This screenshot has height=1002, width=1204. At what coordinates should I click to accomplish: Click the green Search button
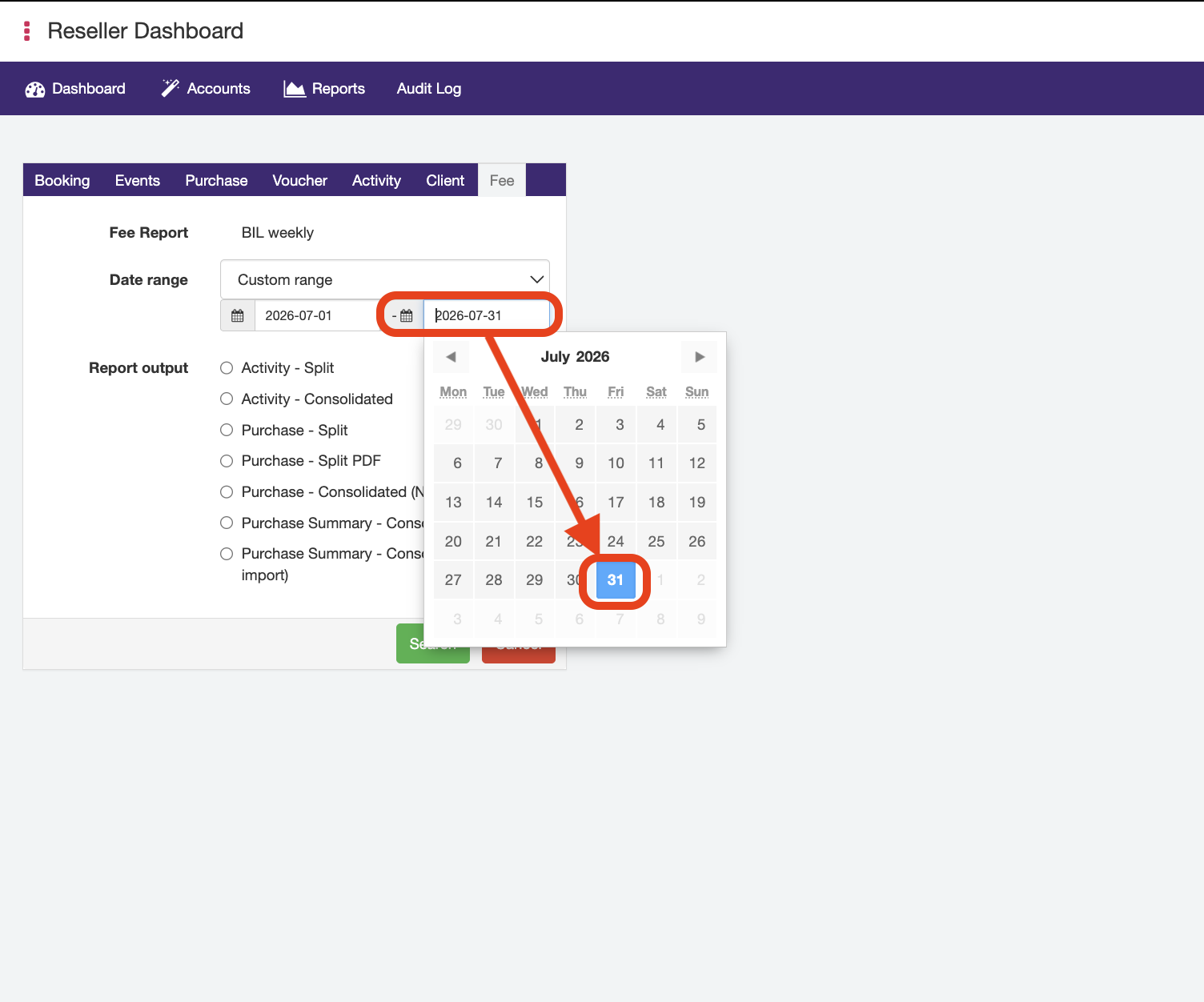tap(433, 643)
